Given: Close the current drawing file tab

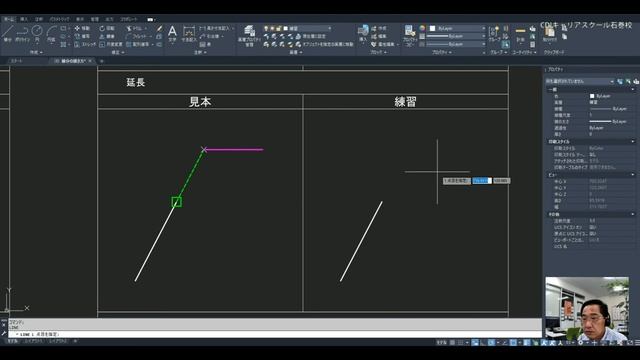Looking at the screenshot, I should (x=90, y=61).
